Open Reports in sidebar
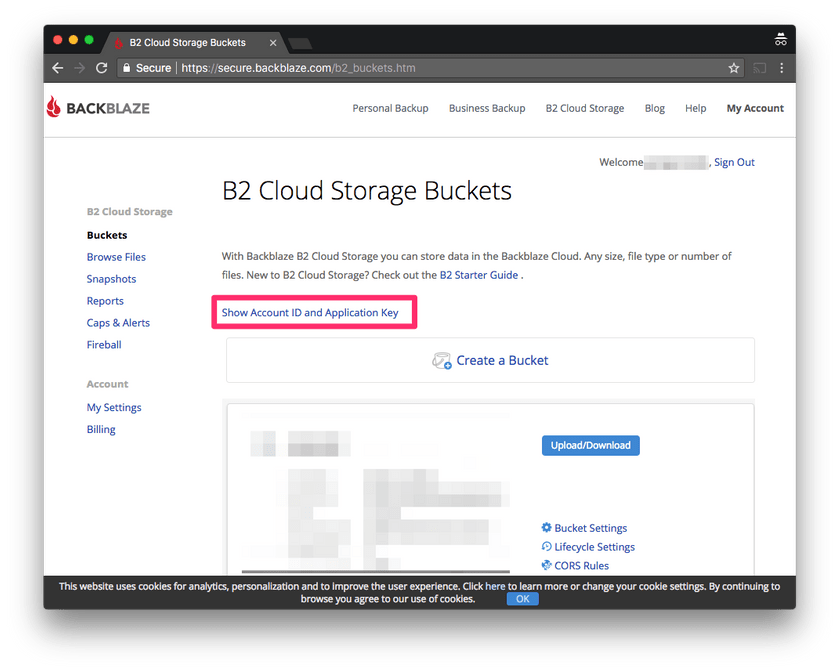This screenshot has width=840, height=672. coord(105,301)
